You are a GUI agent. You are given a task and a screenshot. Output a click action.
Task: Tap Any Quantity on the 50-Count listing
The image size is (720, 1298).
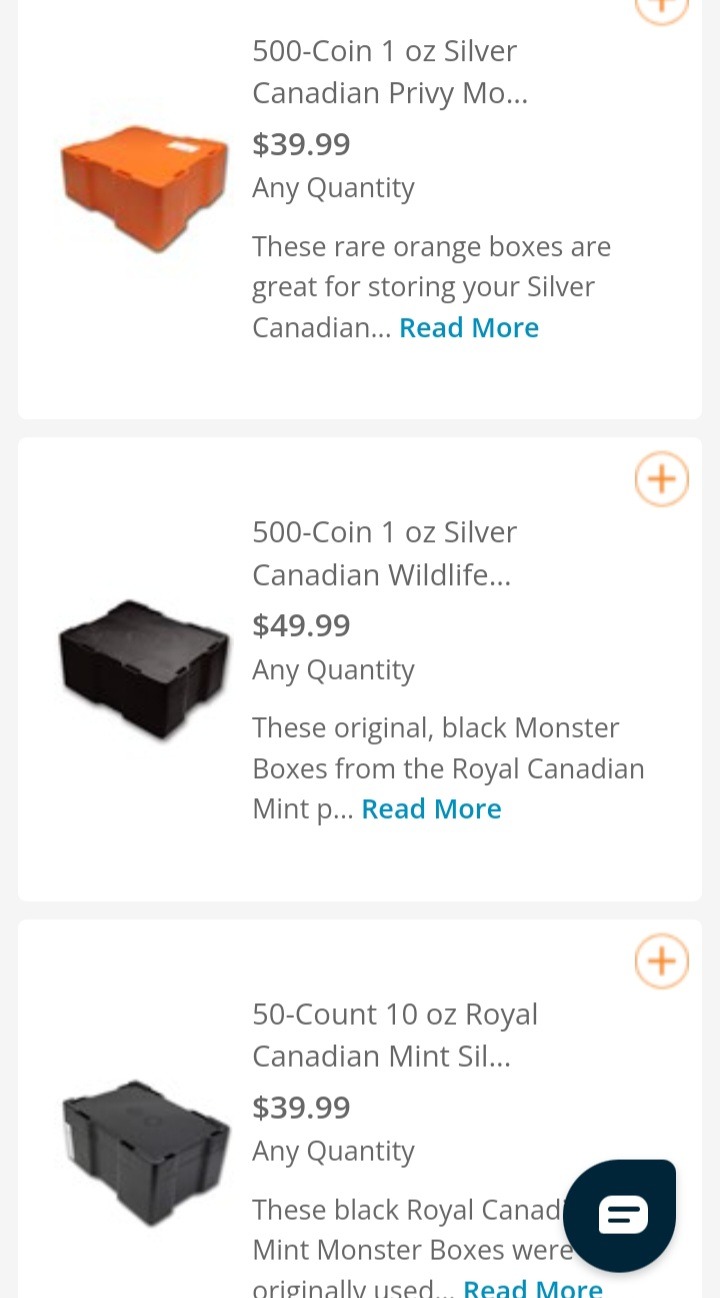click(333, 1152)
